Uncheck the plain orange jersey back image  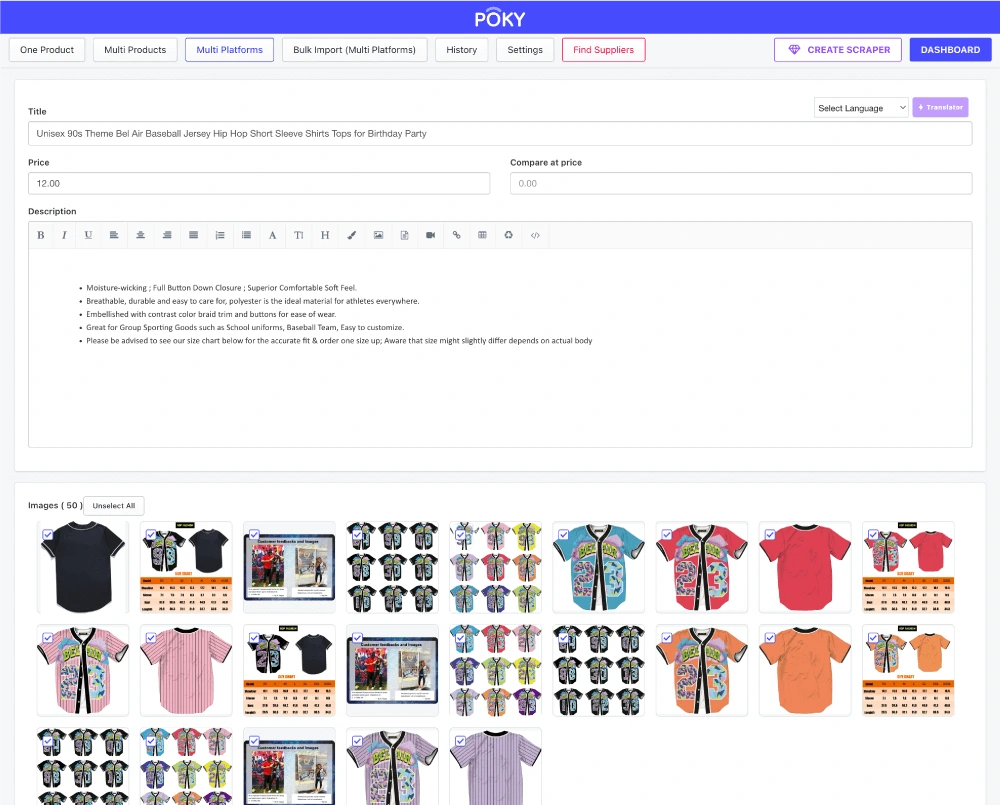tap(770, 637)
